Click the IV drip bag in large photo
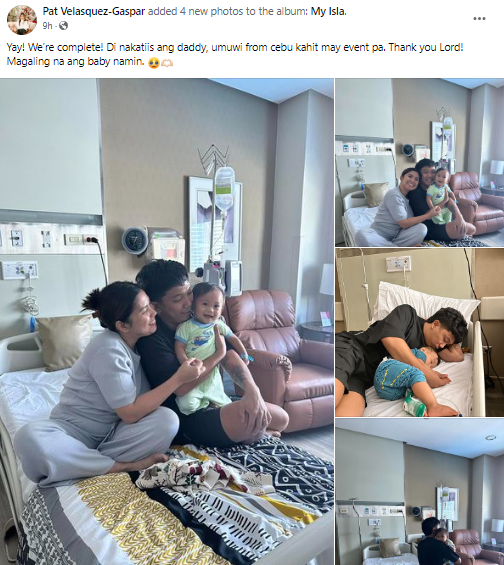This screenshot has width=504, height=565. coord(224,188)
